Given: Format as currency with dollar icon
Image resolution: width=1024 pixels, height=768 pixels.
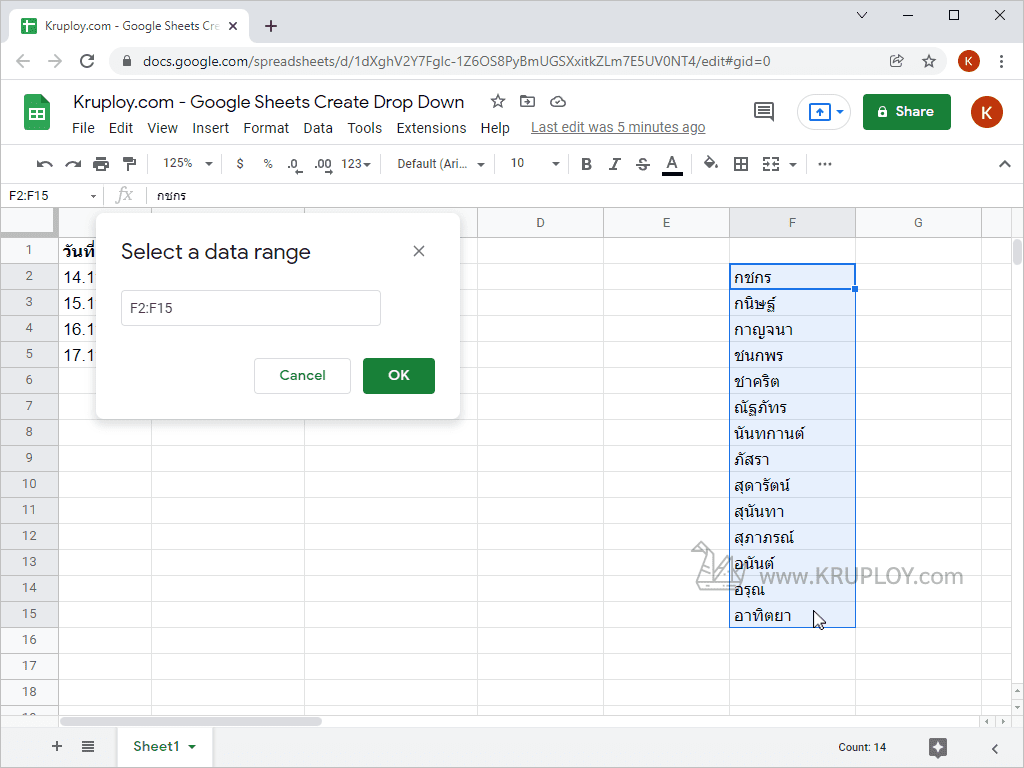Looking at the screenshot, I should click(x=240, y=164).
